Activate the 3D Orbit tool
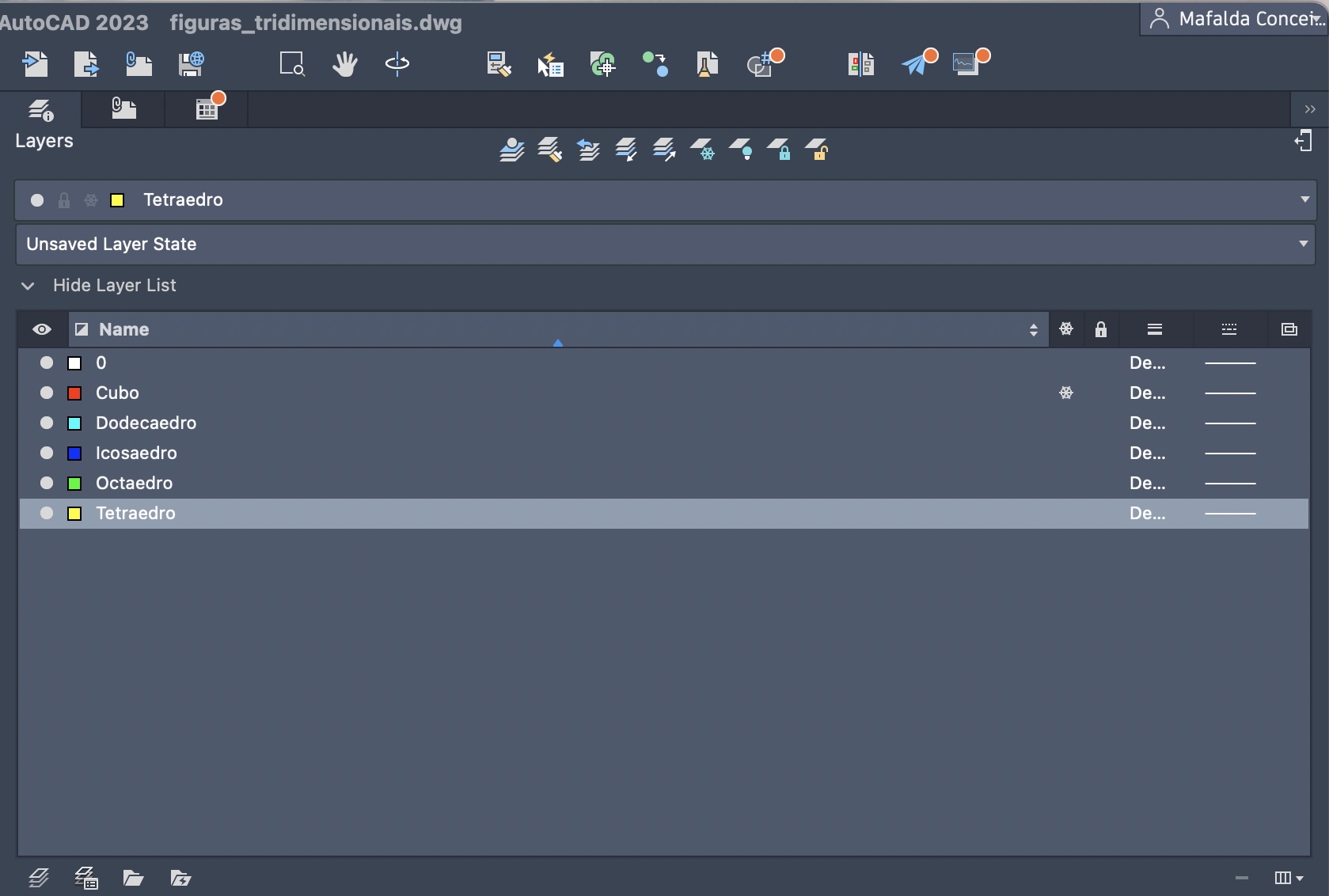1329x896 pixels. coord(397,63)
